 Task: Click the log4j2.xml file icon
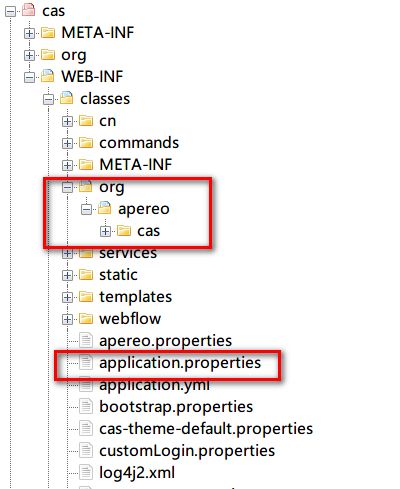(x=86, y=472)
